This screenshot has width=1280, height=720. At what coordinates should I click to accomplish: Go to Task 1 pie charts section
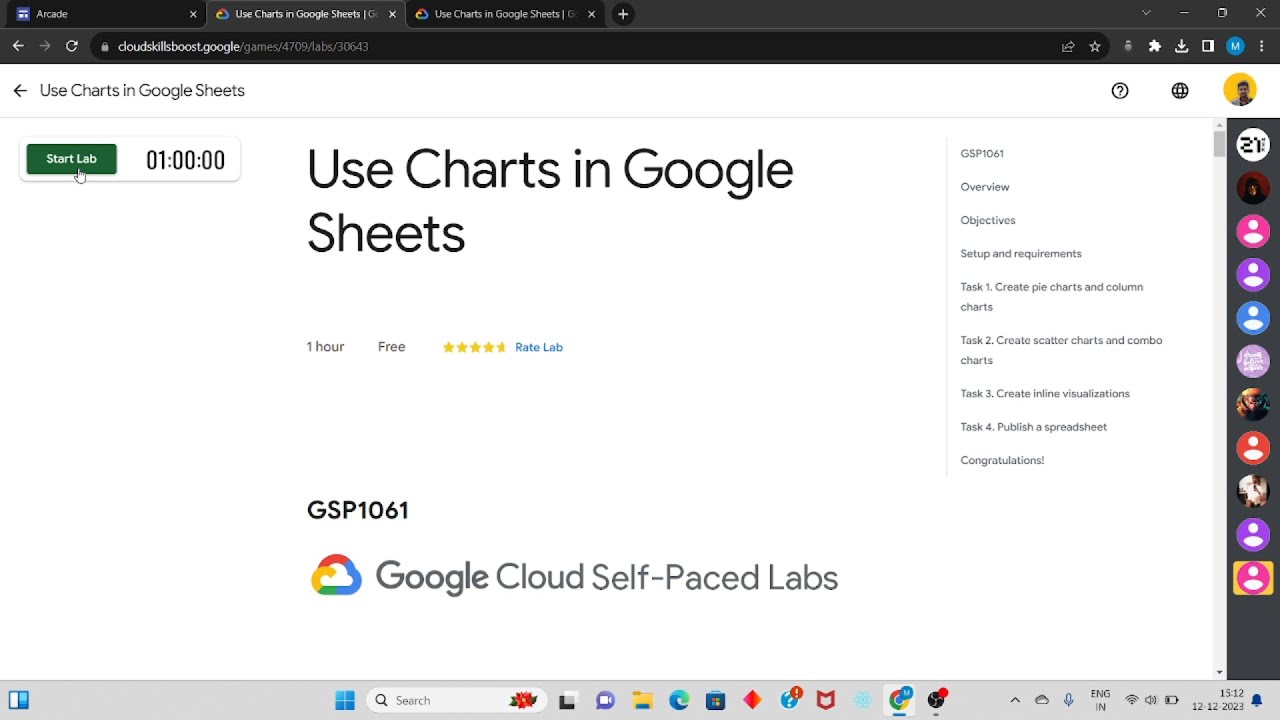(x=1052, y=297)
